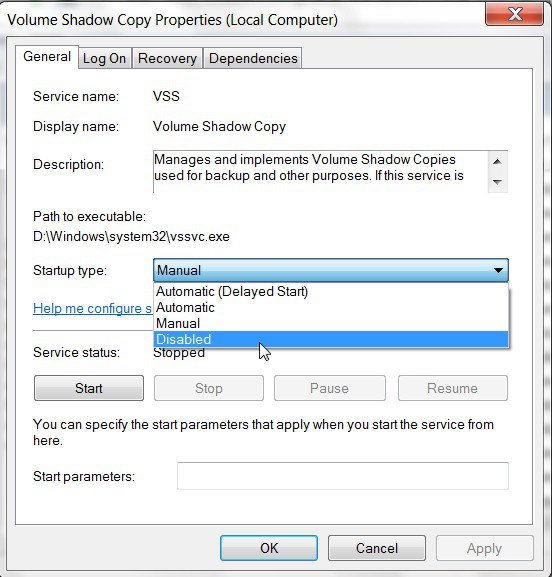Switch to the Recovery tab
The height and width of the screenshot is (577, 552).
click(x=167, y=58)
